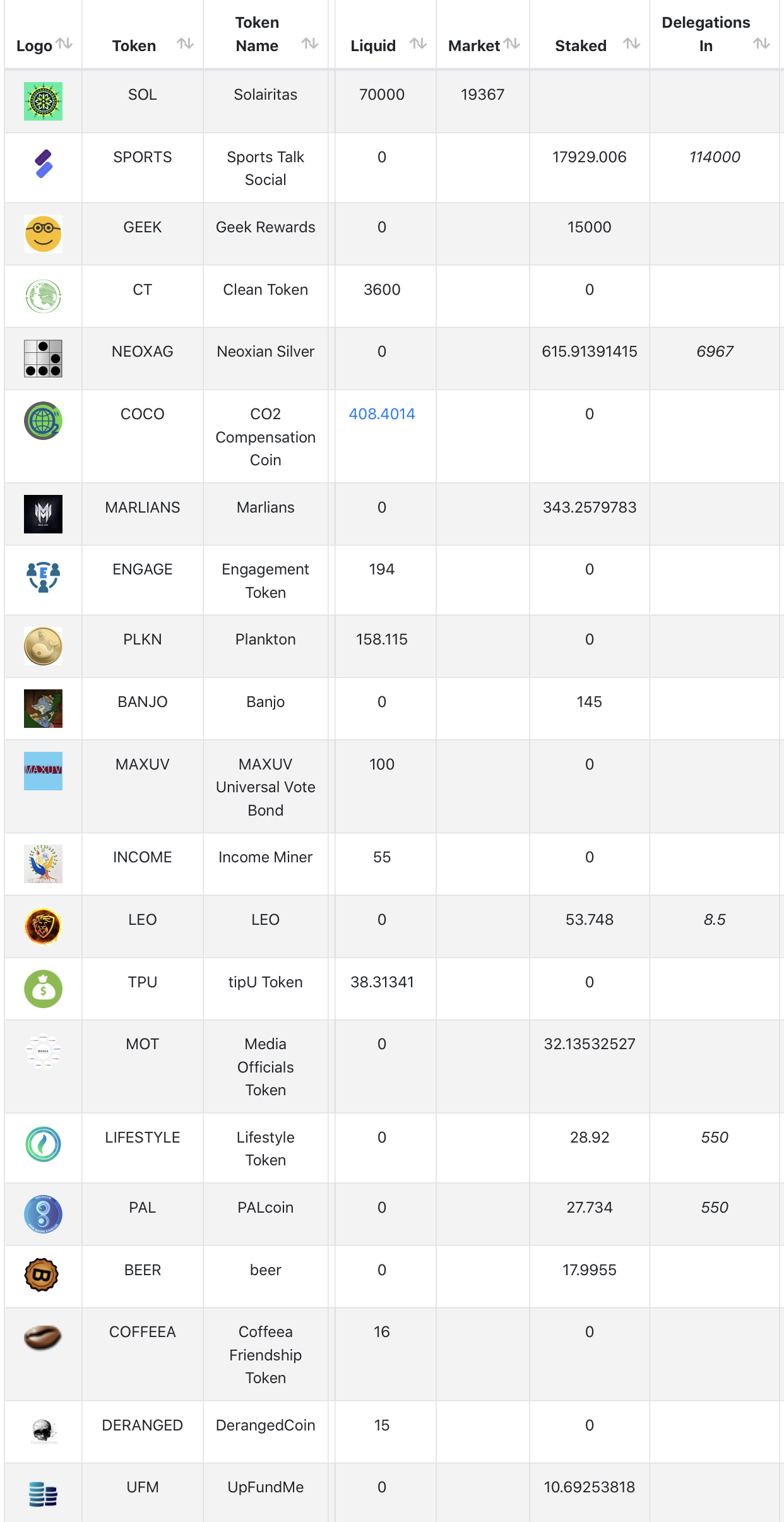
Task: Click the Token Name column header
Action: pyautogui.click(x=257, y=34)
